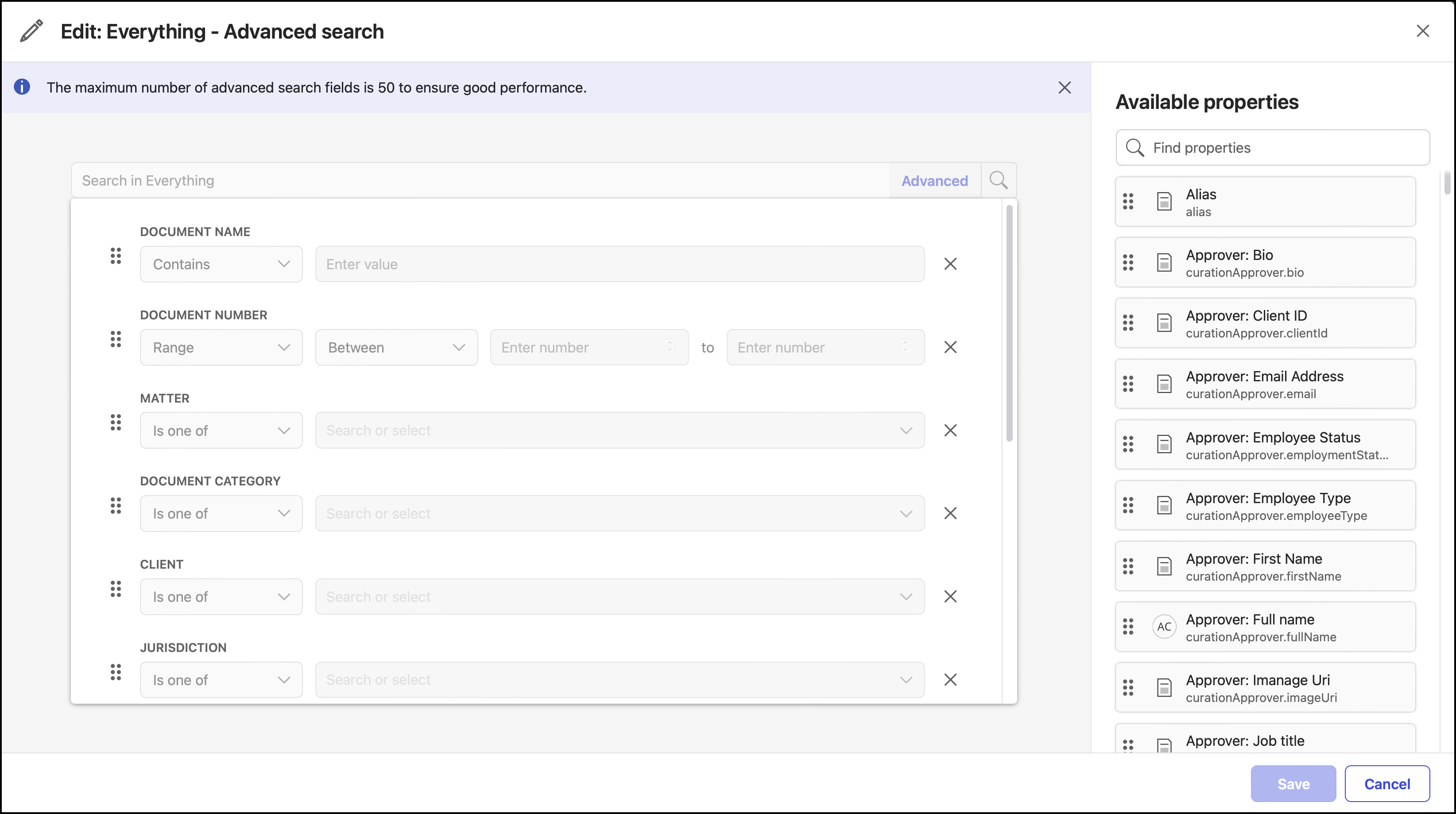Screen dimensions: 1456x814
Task: Open the Client 'Search or select' combo box
Action: [620, 597]
